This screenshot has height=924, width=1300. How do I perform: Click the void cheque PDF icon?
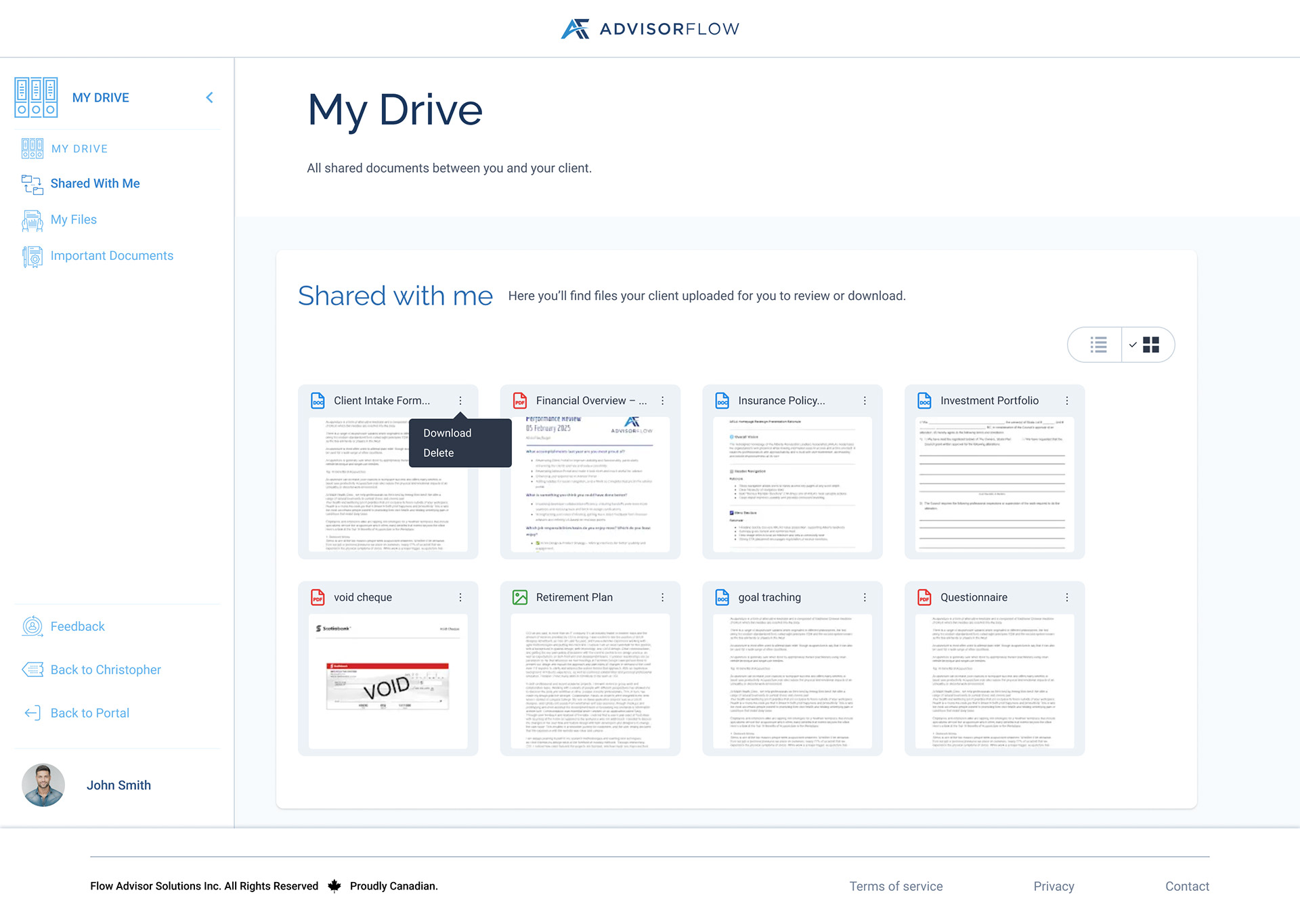coord(317,597)
